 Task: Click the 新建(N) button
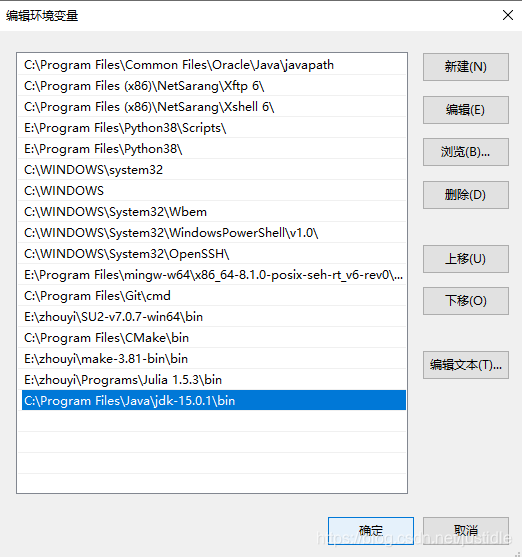(x=466, y=67)
